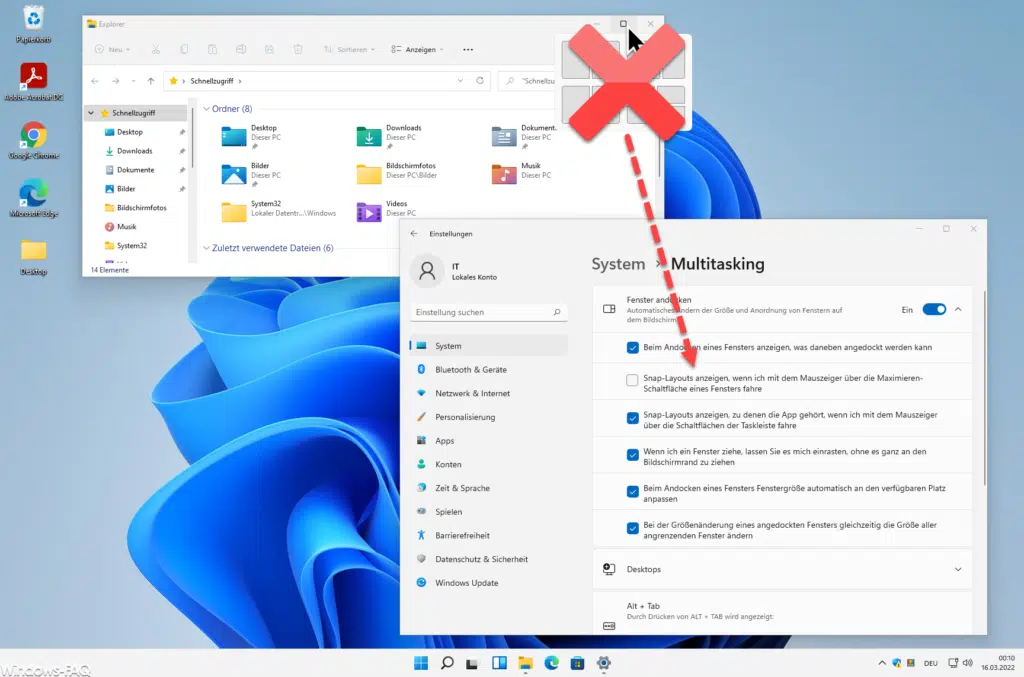The image size is (1024, 677).
Task: Click the Delete icon in Explorer toolbar
Action: (x=298, y=47)
